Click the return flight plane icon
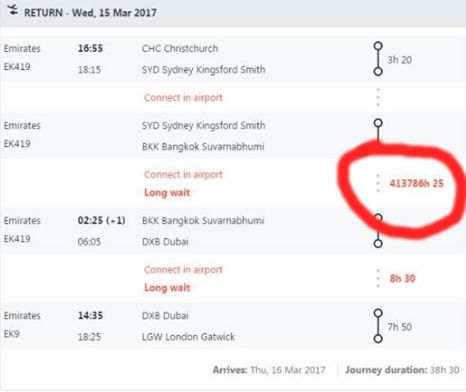 13,10
